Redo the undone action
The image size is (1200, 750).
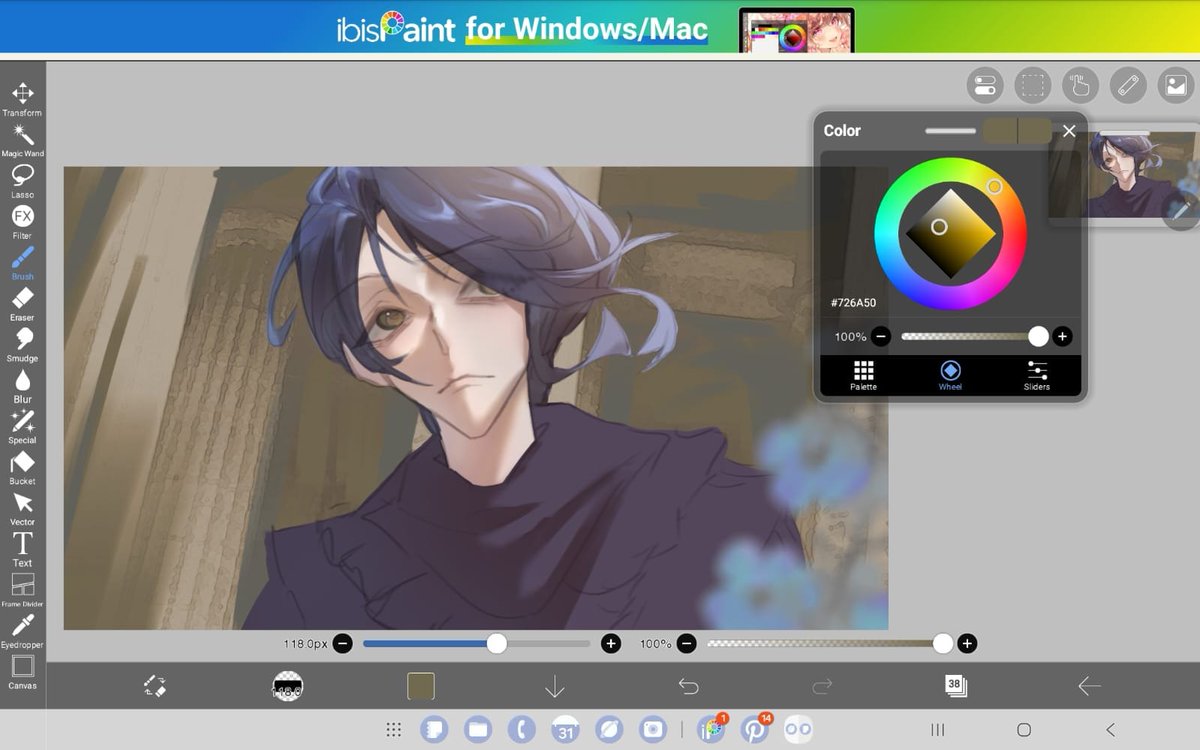point(822,686)
